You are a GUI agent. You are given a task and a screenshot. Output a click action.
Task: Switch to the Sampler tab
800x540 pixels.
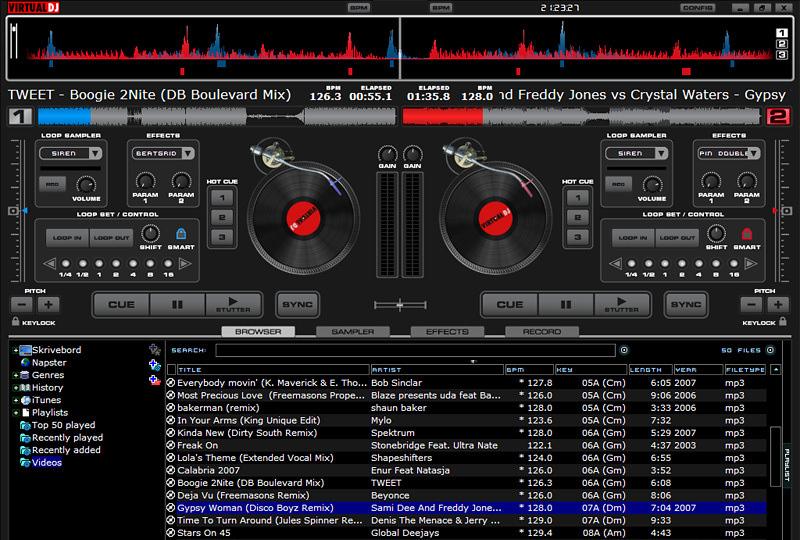click(x=353, y=332)
